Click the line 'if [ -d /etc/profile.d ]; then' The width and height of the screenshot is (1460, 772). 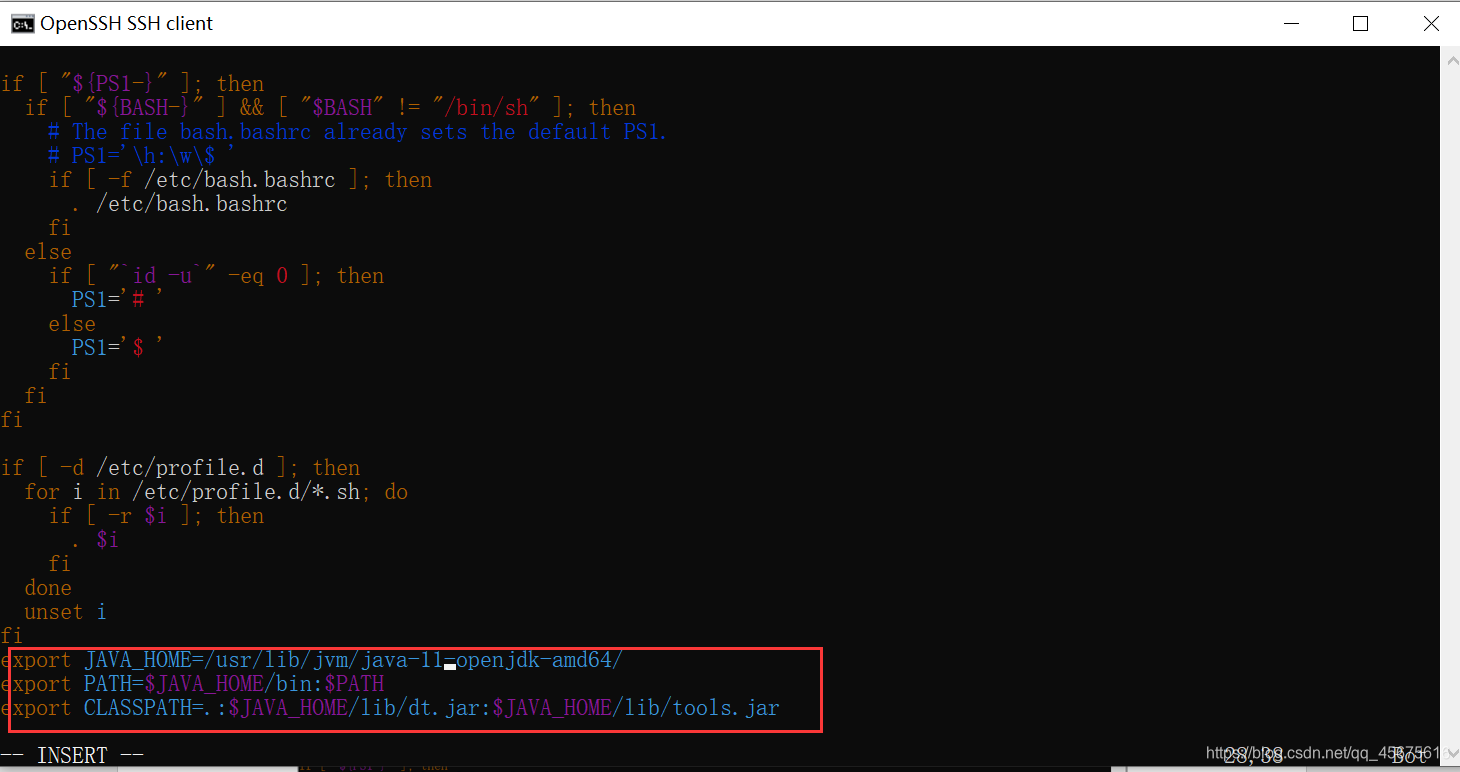click(180, 468)
